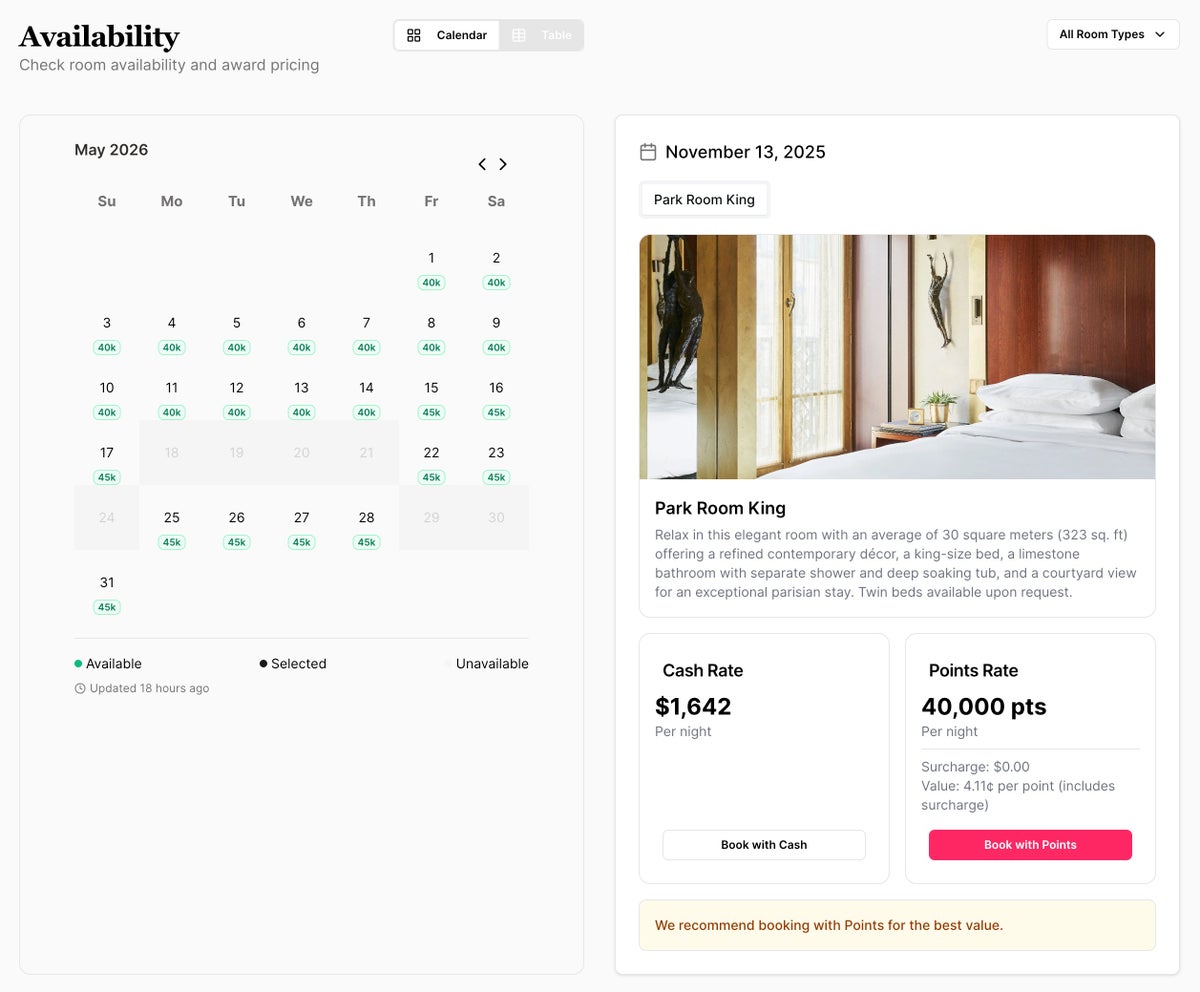The image size is (1200, 992).
Task: Go to the previous month with the left chevron
Action: [x=481, y=164]
